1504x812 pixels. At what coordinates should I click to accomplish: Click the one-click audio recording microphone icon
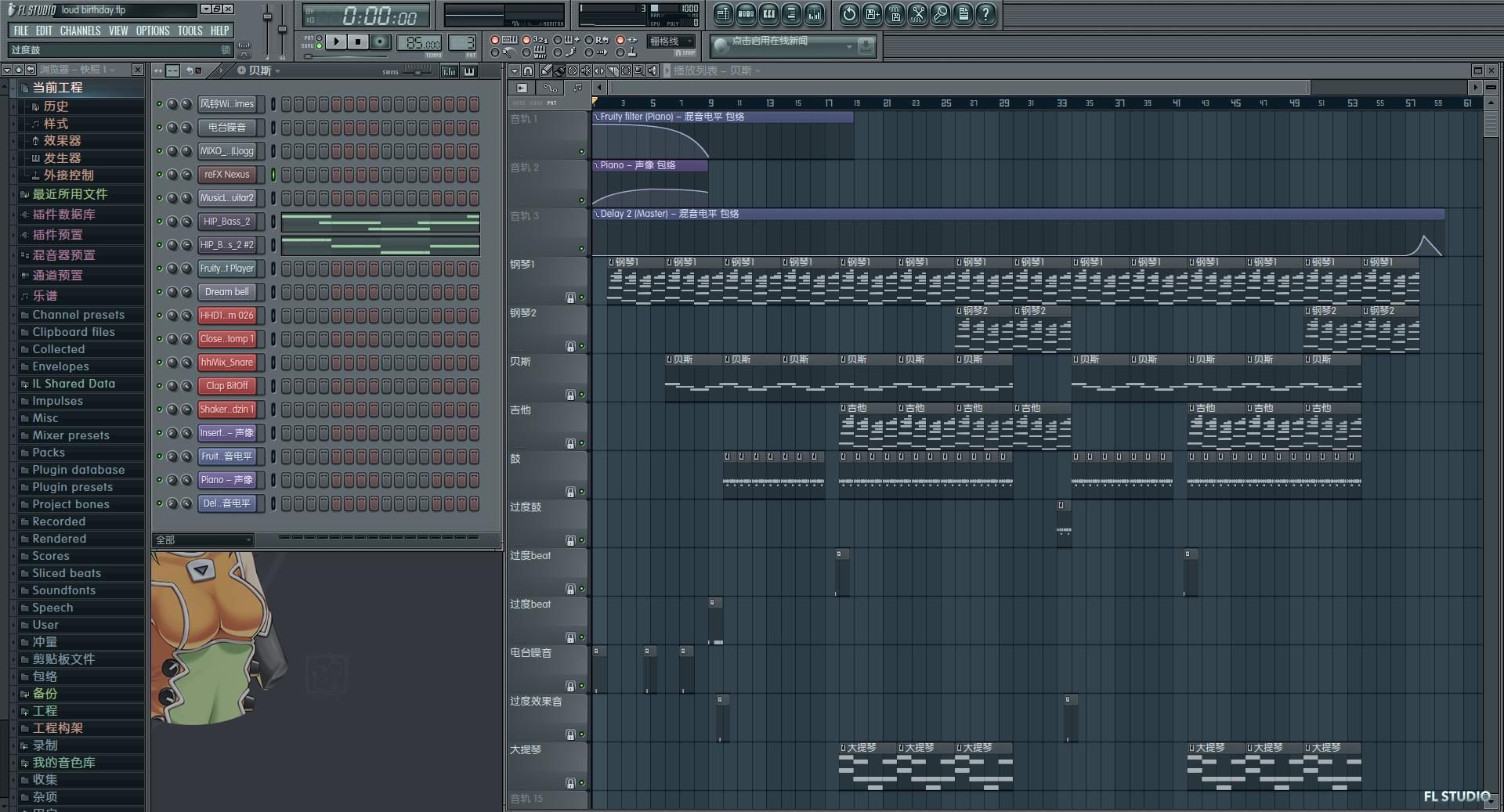pyautogui.click(x=941, y=13)
